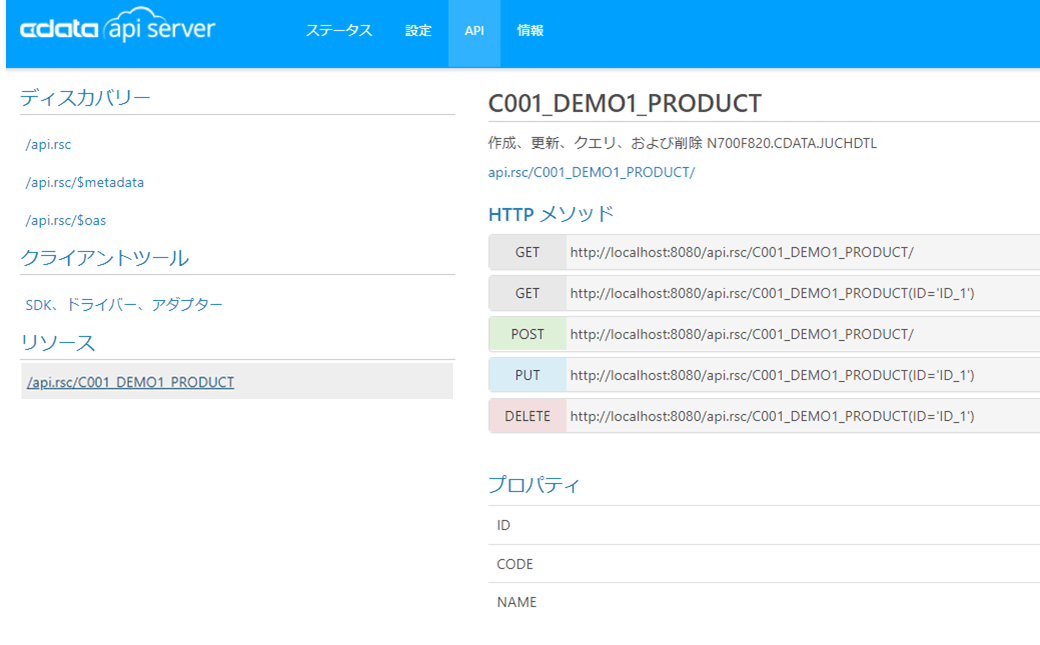1040x645 pixels.
Task: Click the DELETE method badge
Action: [x=527, y=416]
